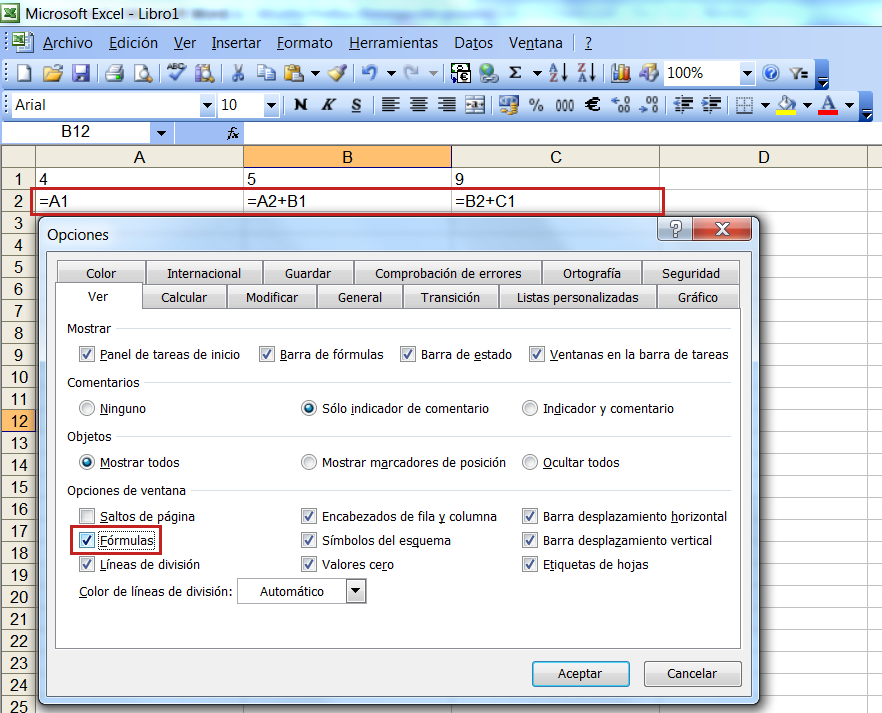The width and height of the screenshot is (882, 713).
Task: Open the zoom level dropdown
Action: point(747,73)
